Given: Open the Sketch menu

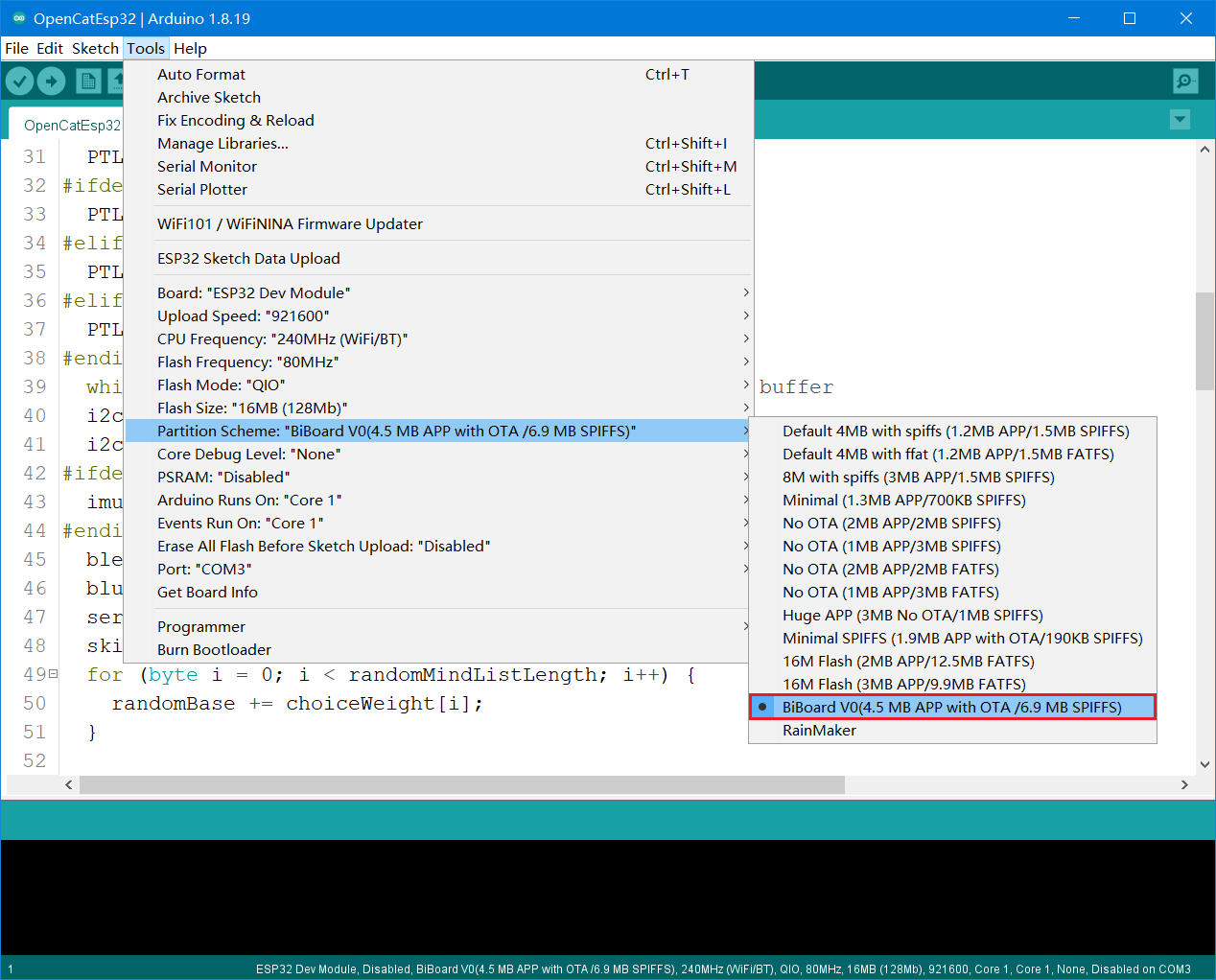Looking at the screenshot, I should tap(95, 48).
